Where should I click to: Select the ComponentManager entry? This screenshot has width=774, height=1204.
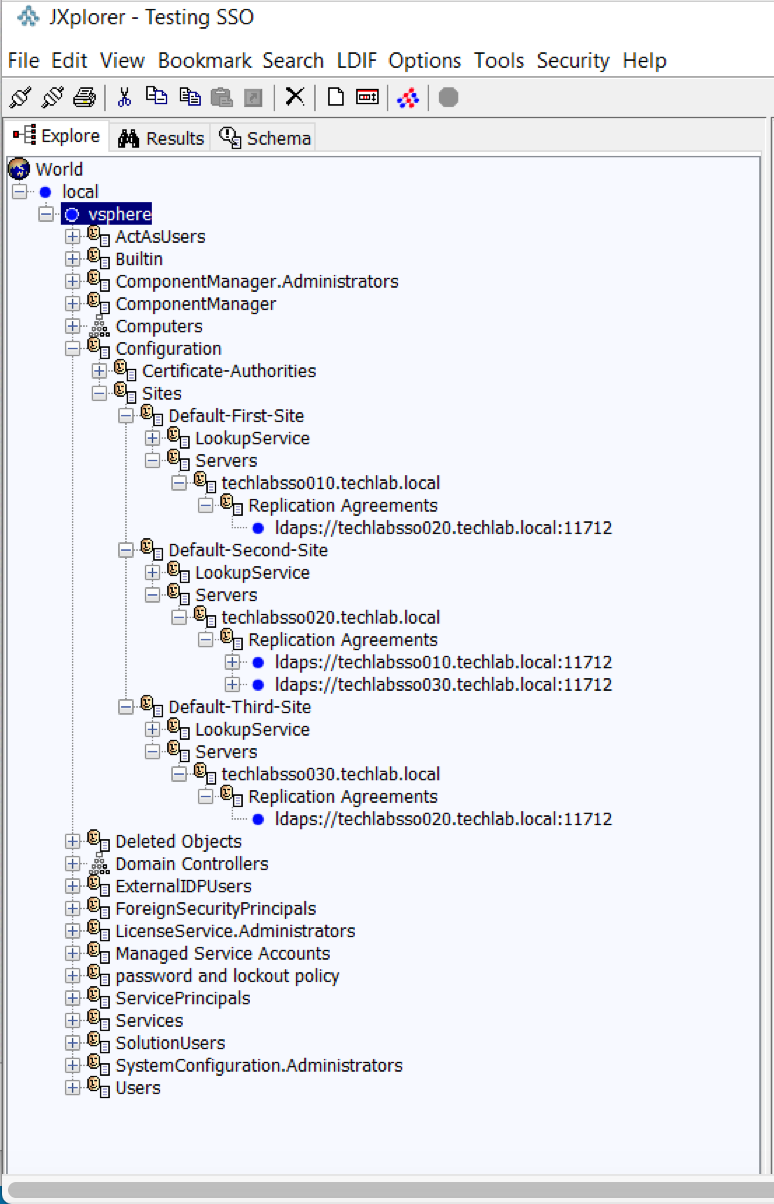tap(196, 304)
